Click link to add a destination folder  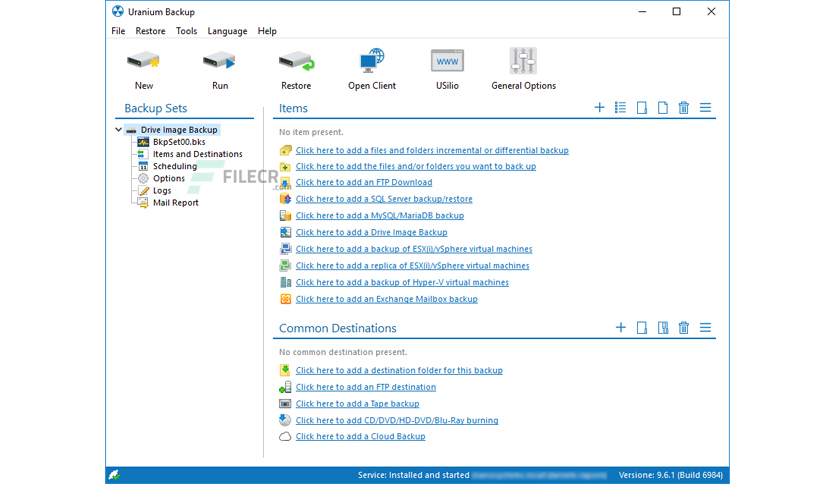tap(399, 370)
